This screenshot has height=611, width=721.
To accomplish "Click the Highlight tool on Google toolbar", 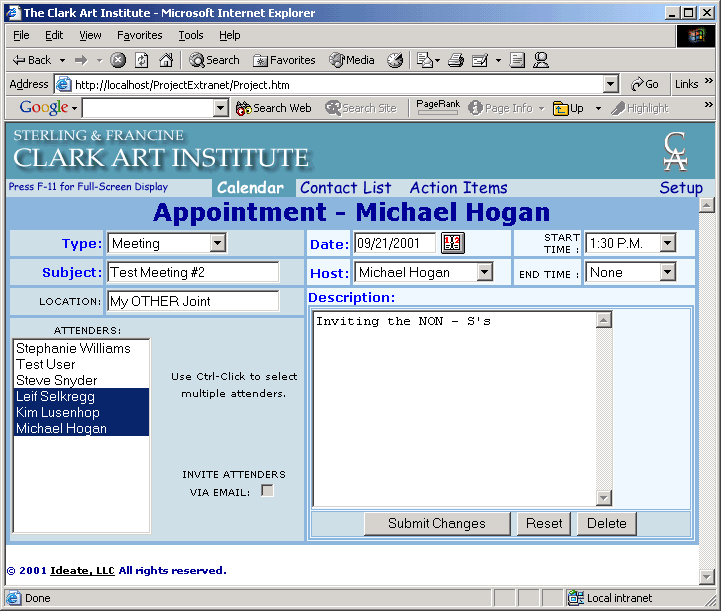I will 640,108.
